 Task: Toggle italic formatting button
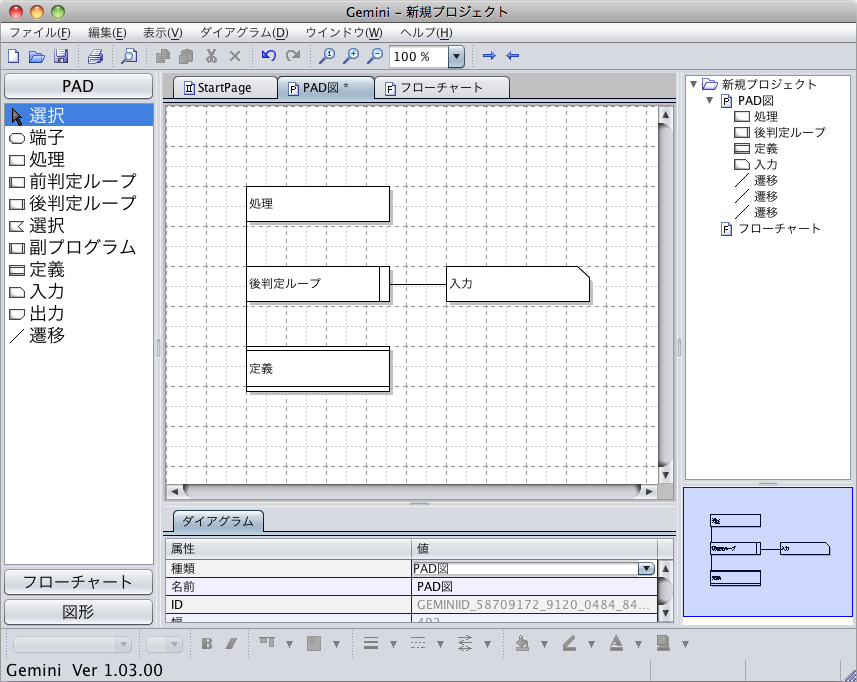tap(231, 644)
